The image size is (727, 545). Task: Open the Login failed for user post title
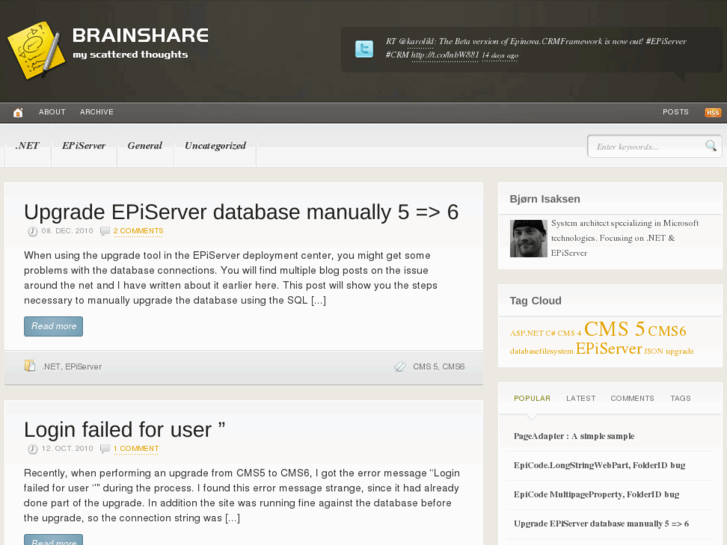(x=124, y=430)
